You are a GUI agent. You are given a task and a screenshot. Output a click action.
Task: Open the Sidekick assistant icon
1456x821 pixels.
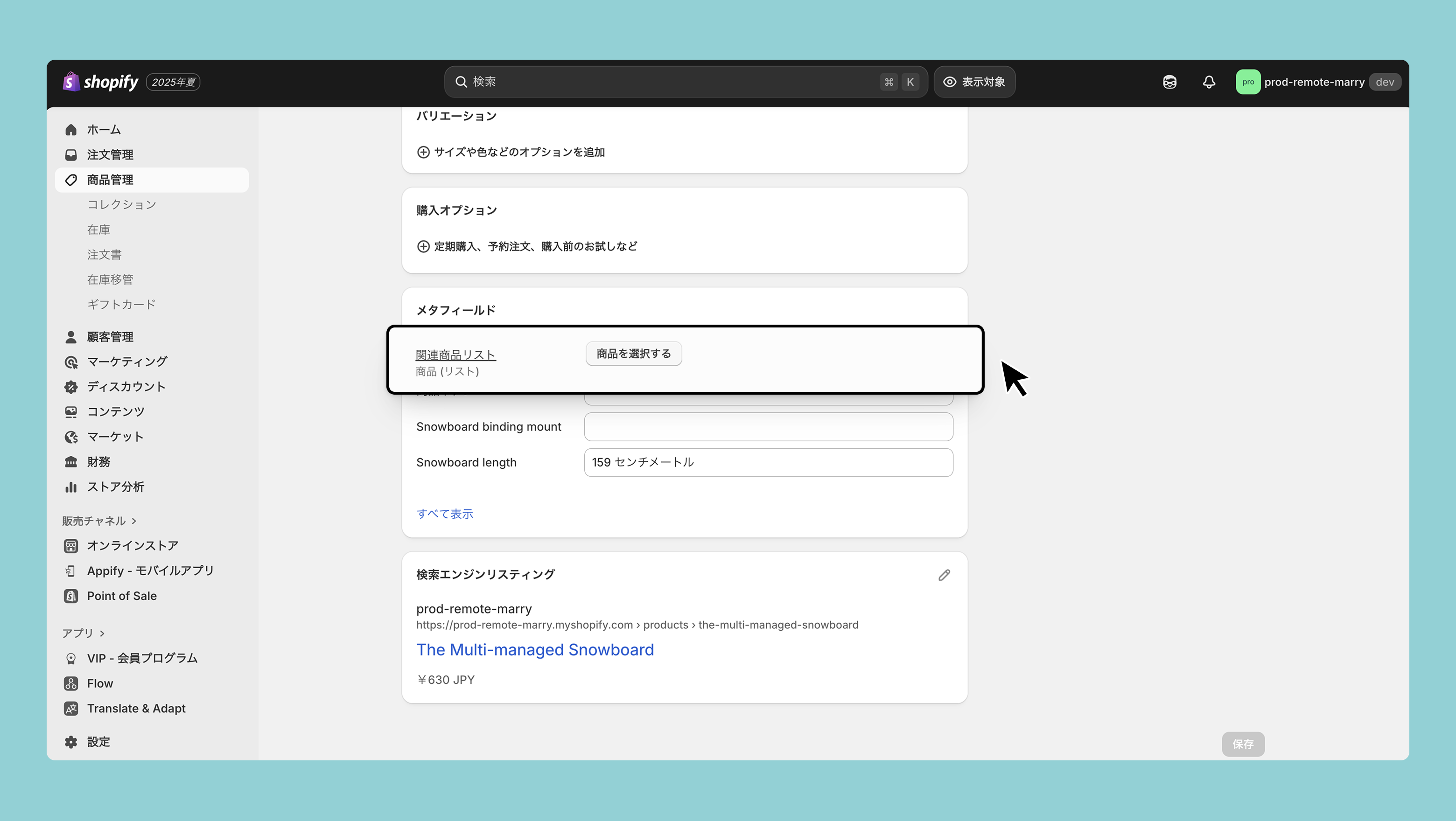(x=1169, y=82)
